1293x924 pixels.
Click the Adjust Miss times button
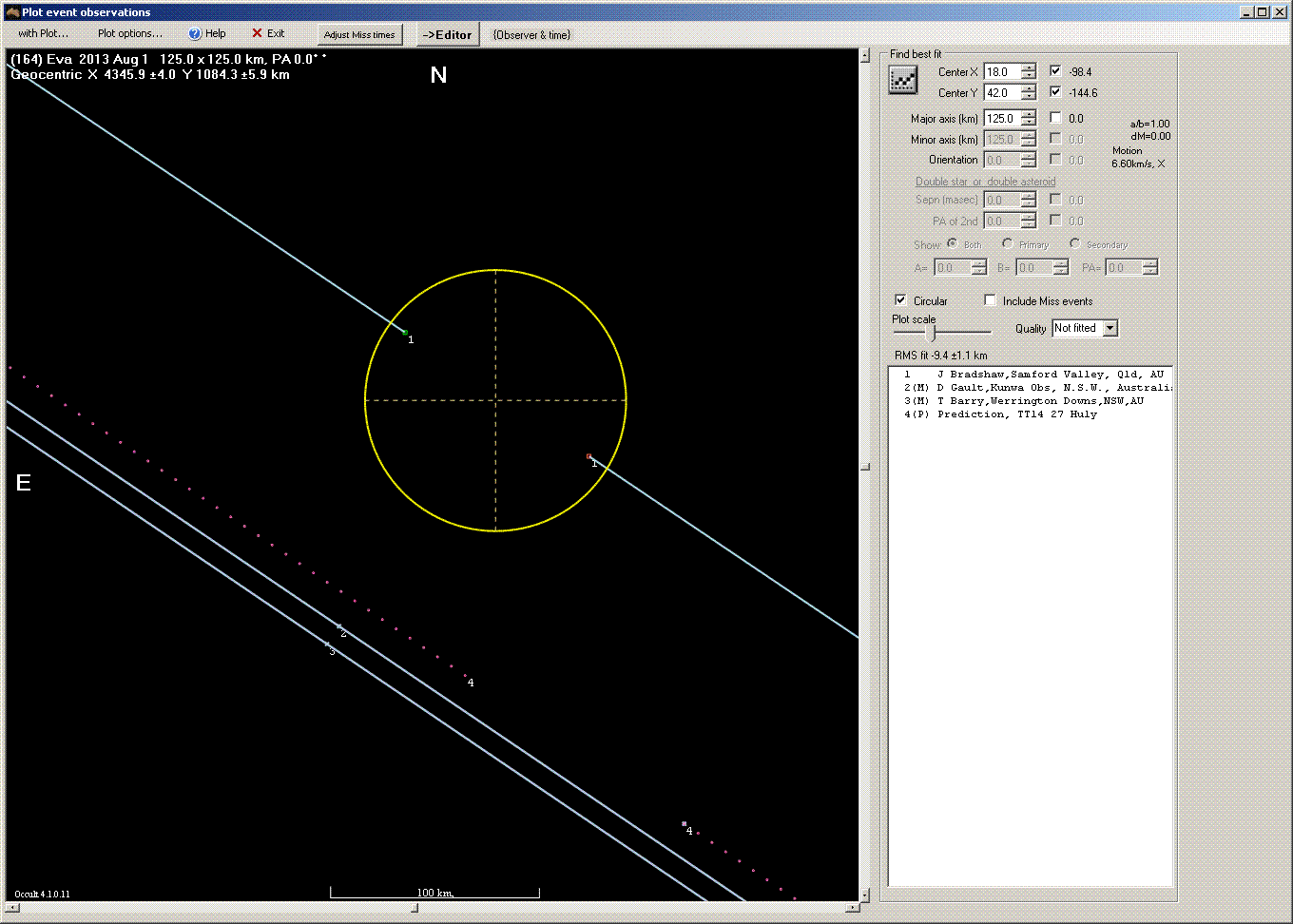[359, 34]
